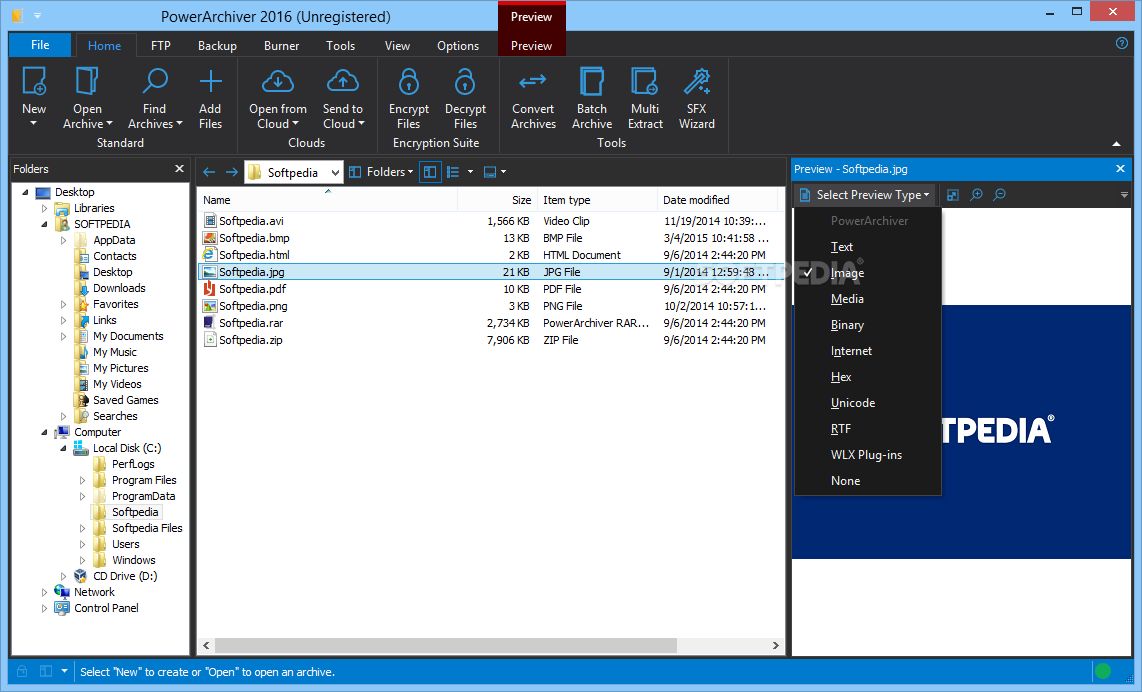
Task: Click the Decrypt Files lock icon
Action: [465, 81]
